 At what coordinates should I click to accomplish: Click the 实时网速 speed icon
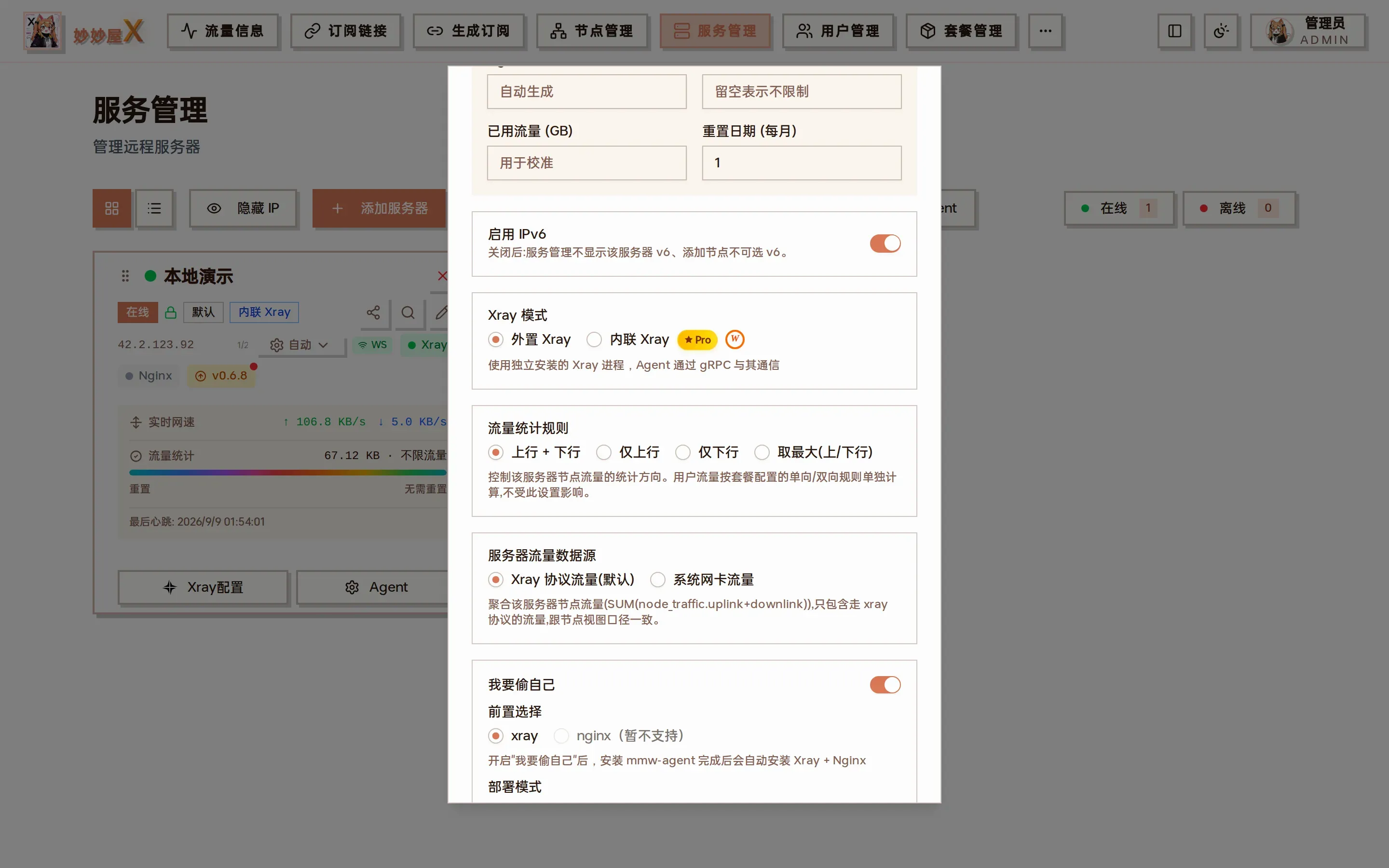click(x=136, y=422)
